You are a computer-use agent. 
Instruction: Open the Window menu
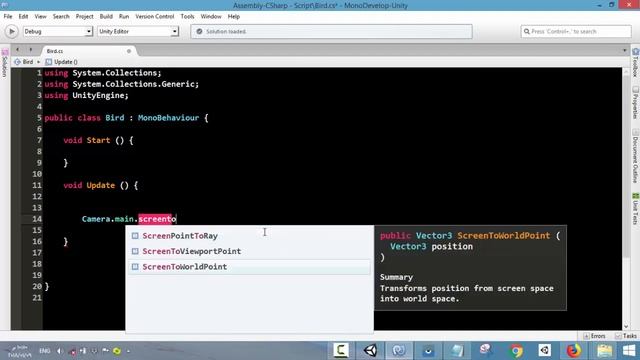point(211,16)
